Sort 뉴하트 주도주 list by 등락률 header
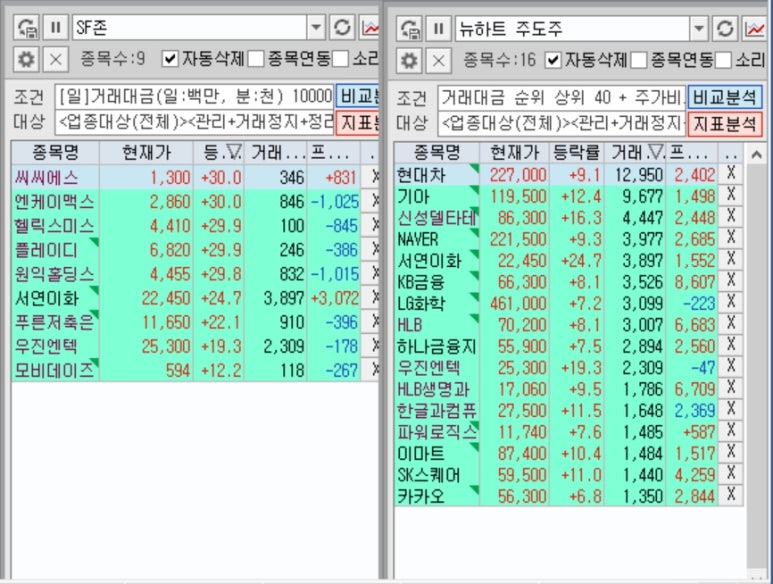The image size is (773, 584). click(x=576, y=153)
